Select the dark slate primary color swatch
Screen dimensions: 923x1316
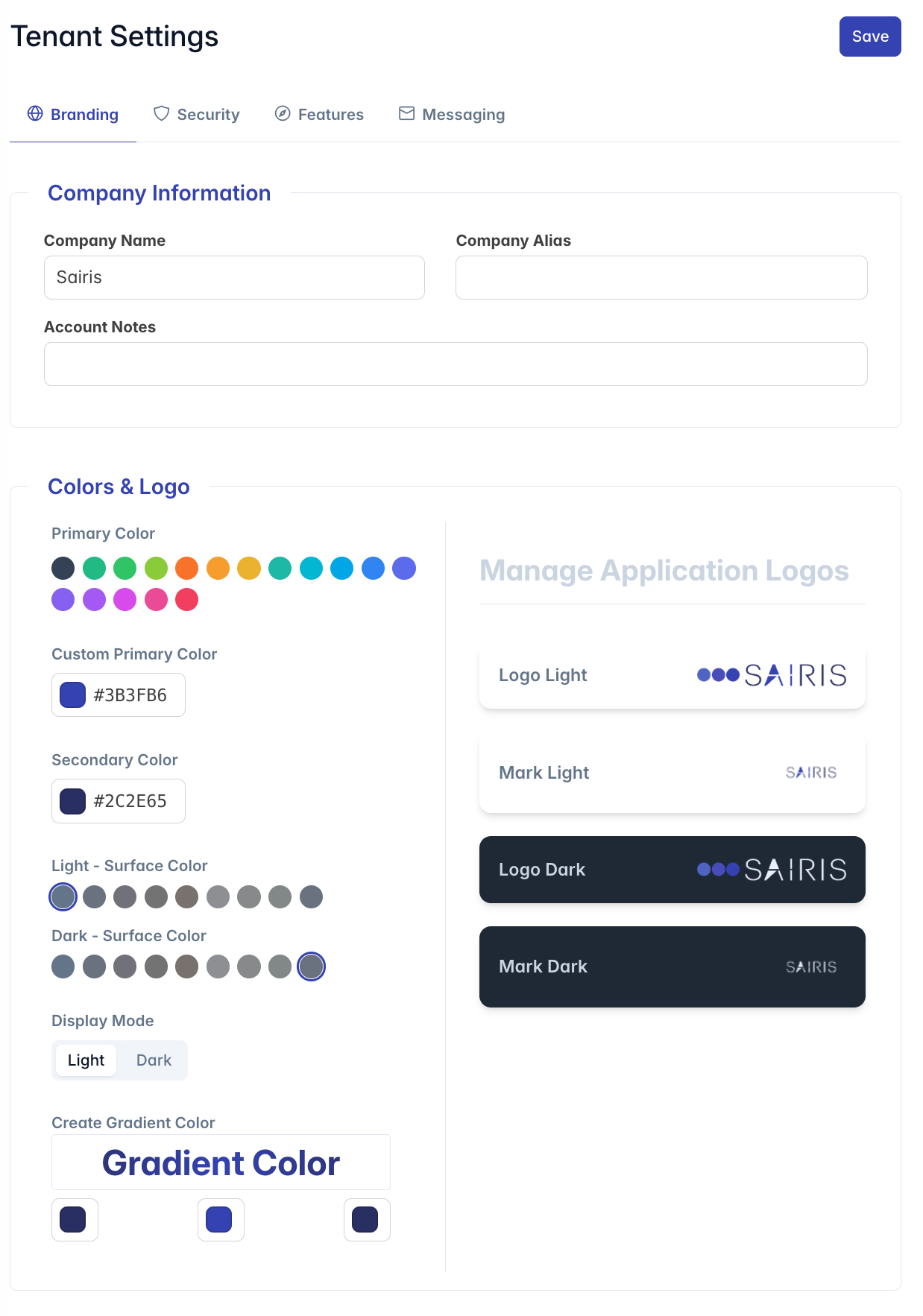click(63, 568)
